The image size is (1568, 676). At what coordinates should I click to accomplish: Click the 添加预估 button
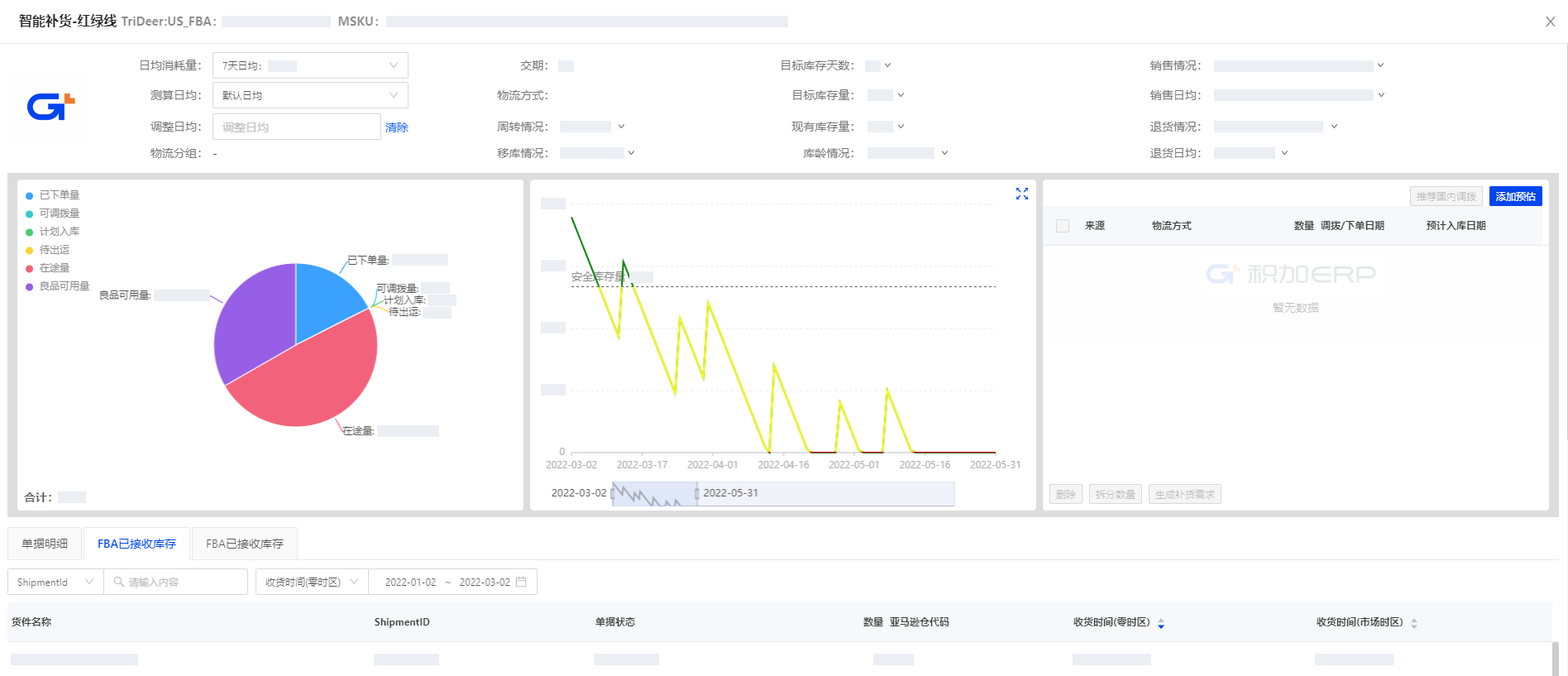pos(1515,196)
